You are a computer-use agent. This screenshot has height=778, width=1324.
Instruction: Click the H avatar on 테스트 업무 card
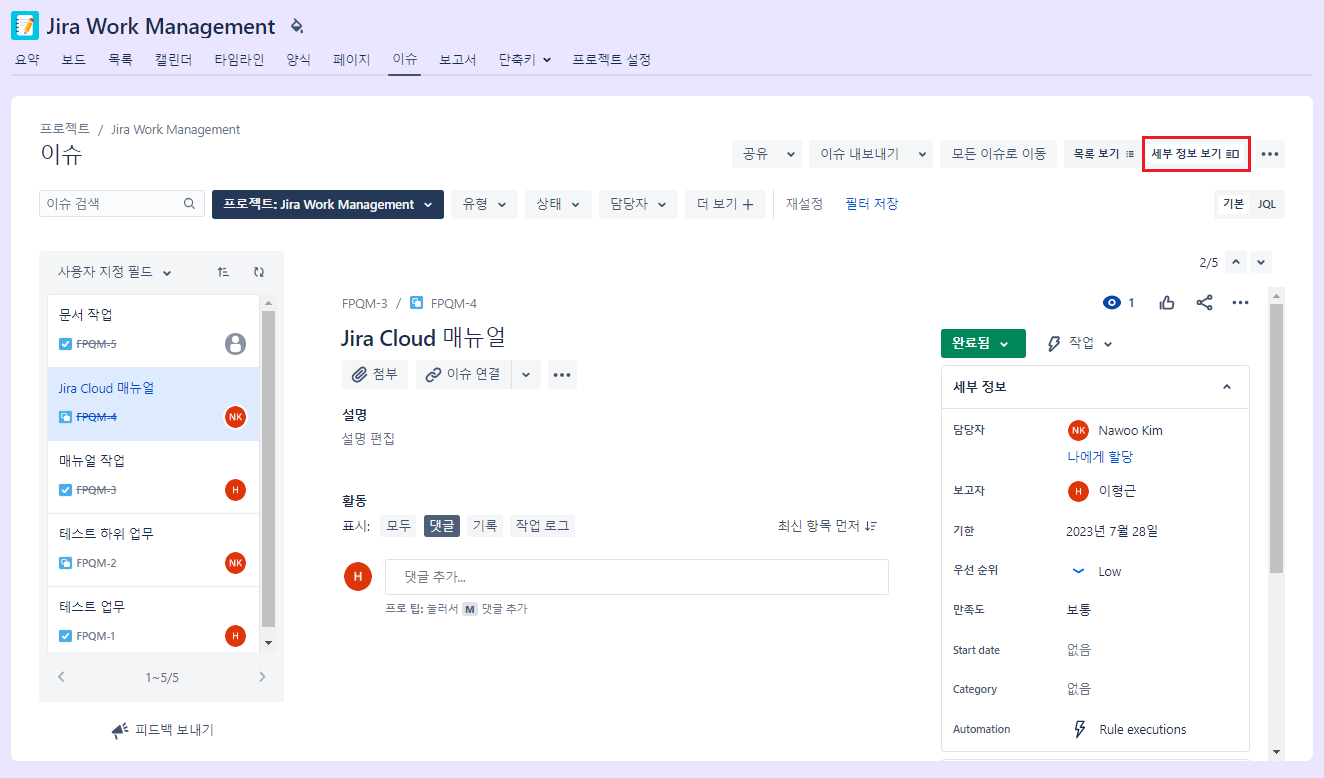pyautogui.click(x=235, y=636)
